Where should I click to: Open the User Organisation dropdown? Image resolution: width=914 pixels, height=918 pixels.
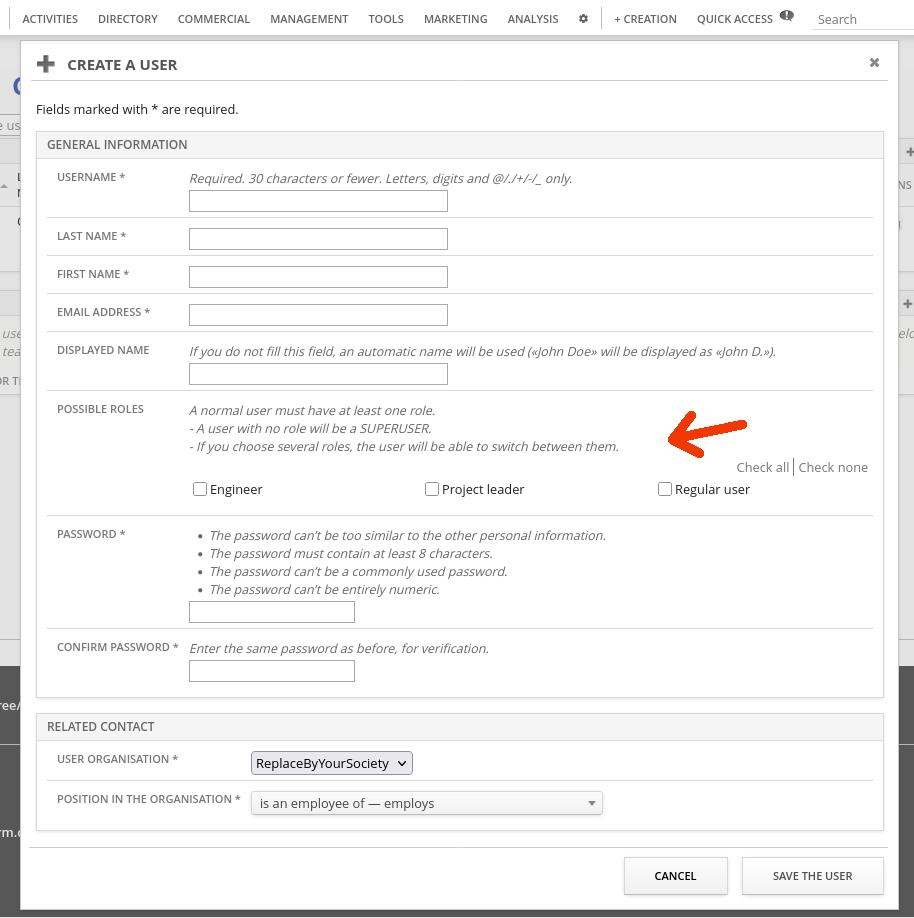click(x=332, y=763)
